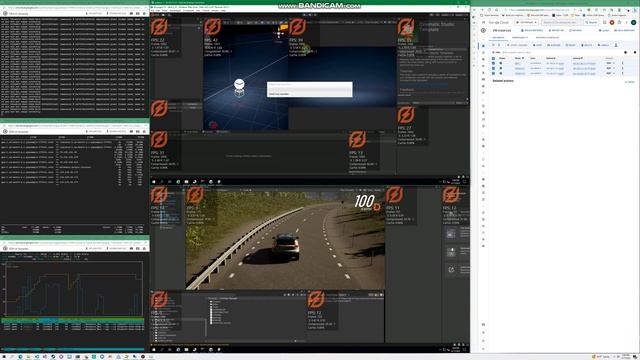Uncheck the first VM instance row checkbox

click(493, 63)
